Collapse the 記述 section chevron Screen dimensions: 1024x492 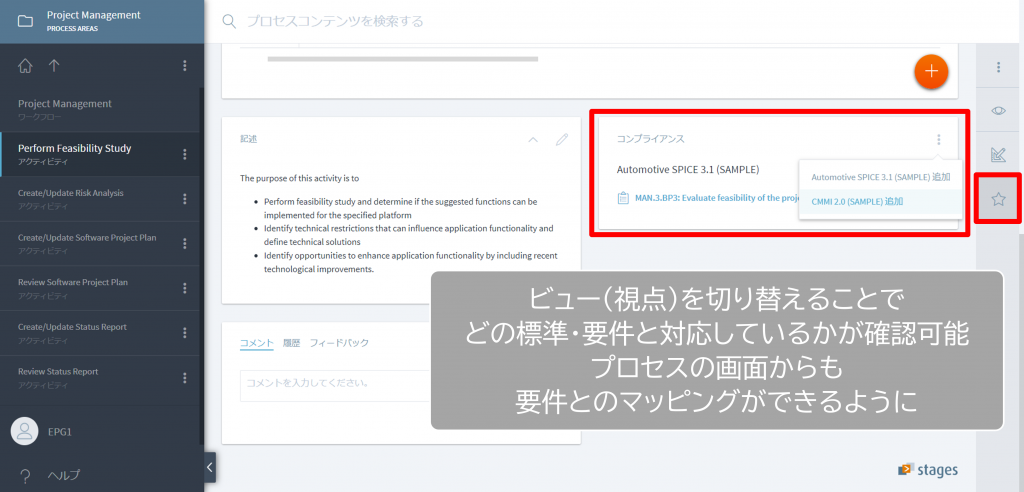[x=533, y=139]
